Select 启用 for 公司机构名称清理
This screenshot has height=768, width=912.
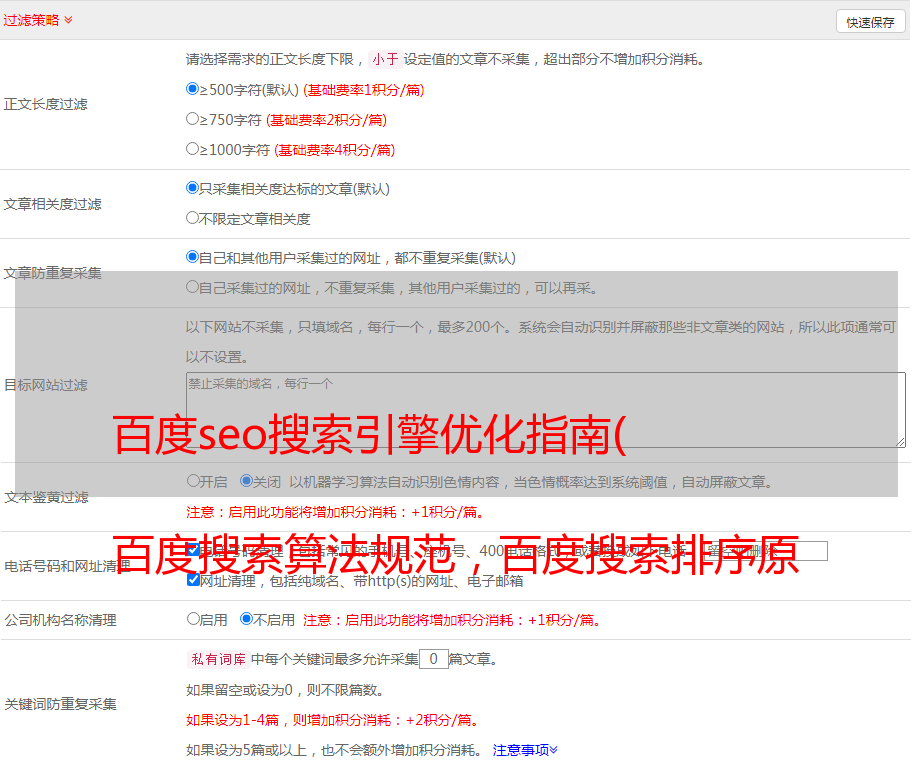click(193, 619)
